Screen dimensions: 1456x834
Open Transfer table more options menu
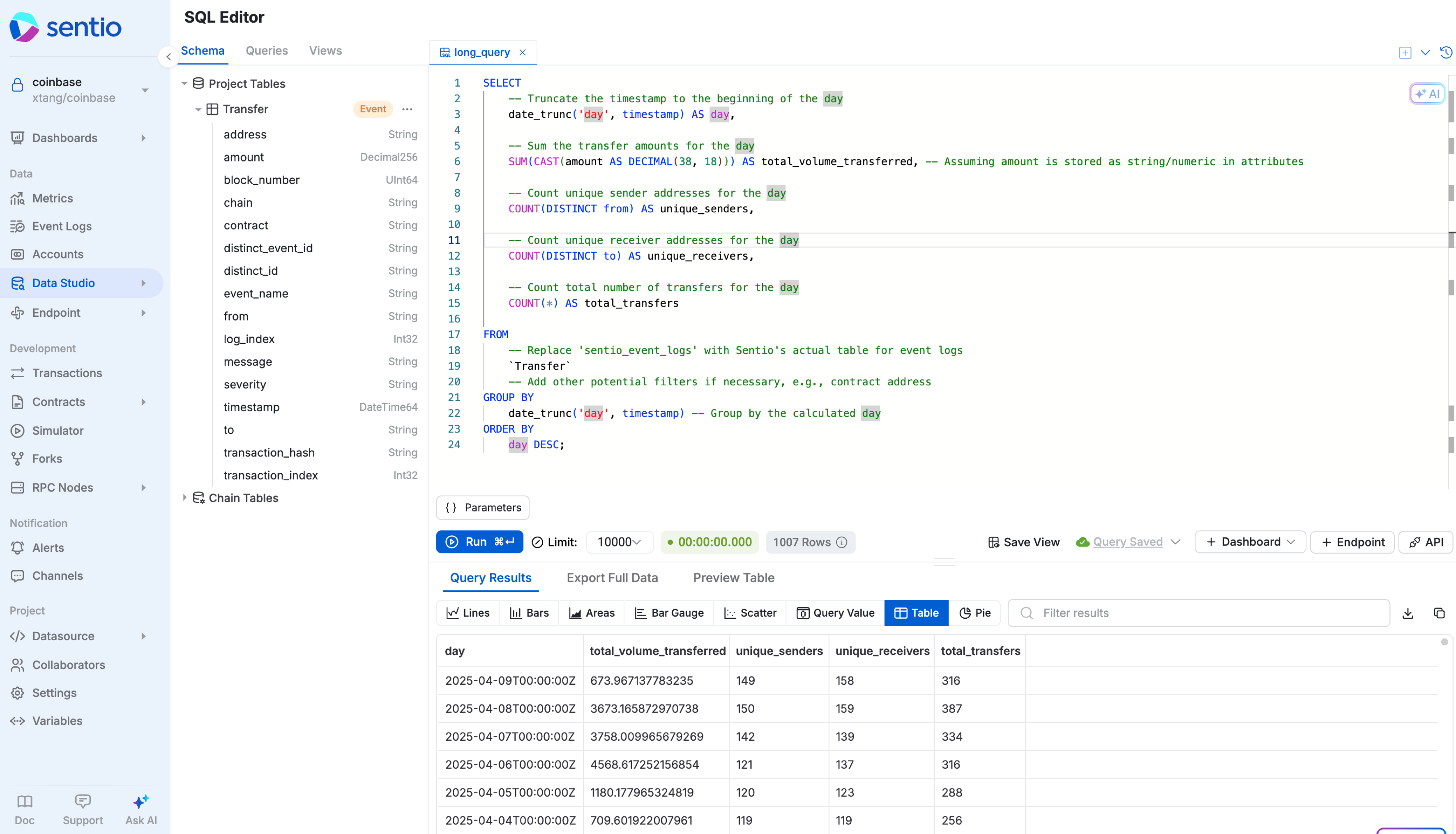click(407, 109)
